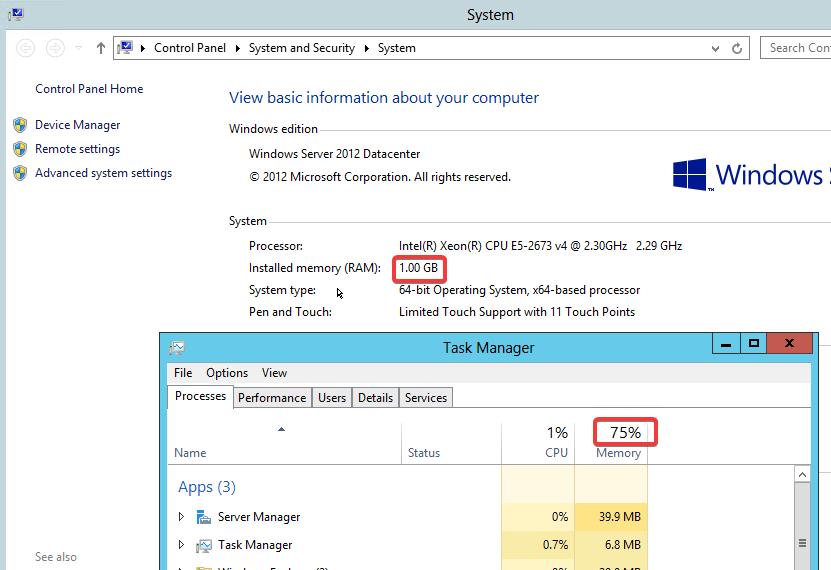The image size is (831, 570).
Task: Click the Server Manager app icon
Action: point(204,516)
